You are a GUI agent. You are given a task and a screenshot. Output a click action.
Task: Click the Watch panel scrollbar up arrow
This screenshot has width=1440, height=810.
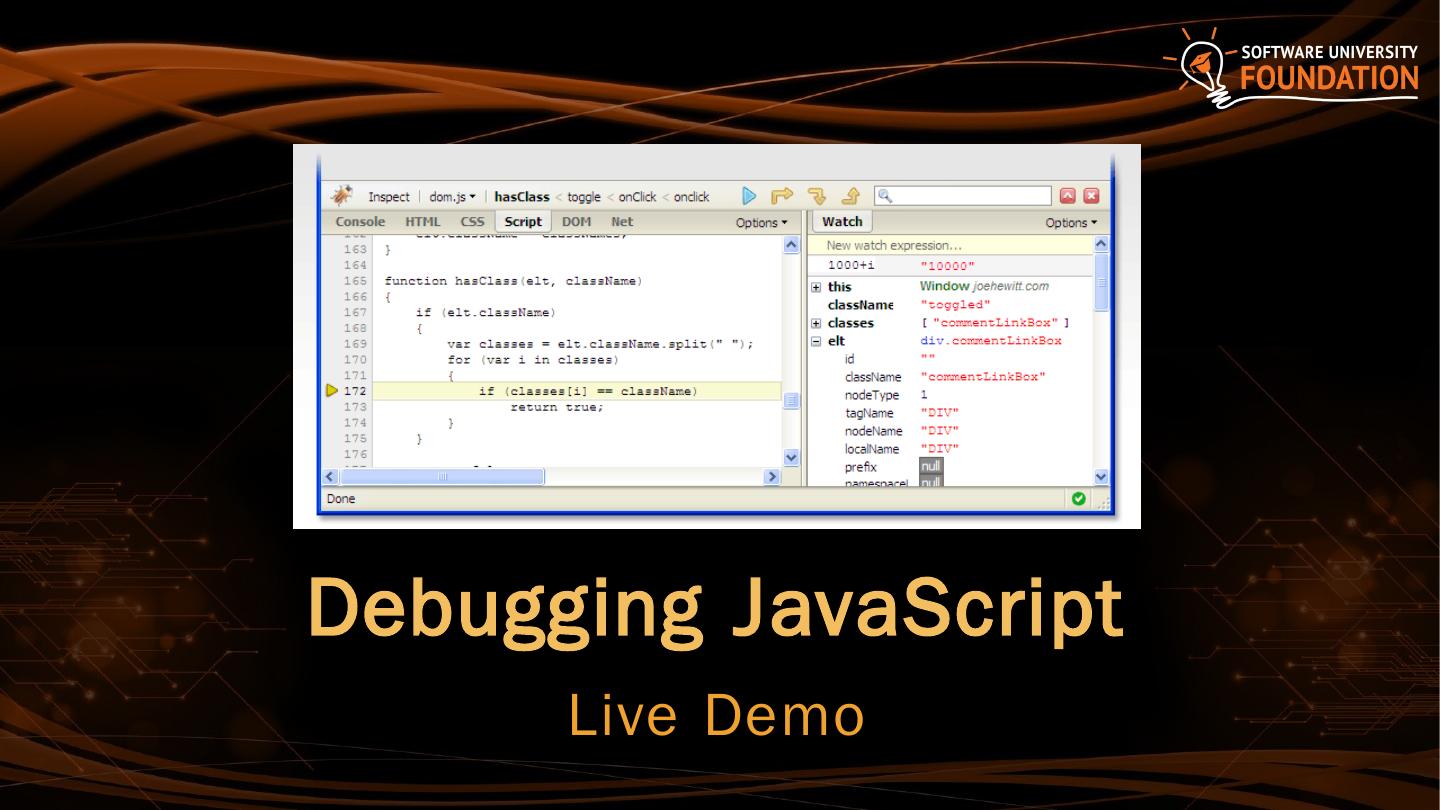click(x=1101, y=244)
